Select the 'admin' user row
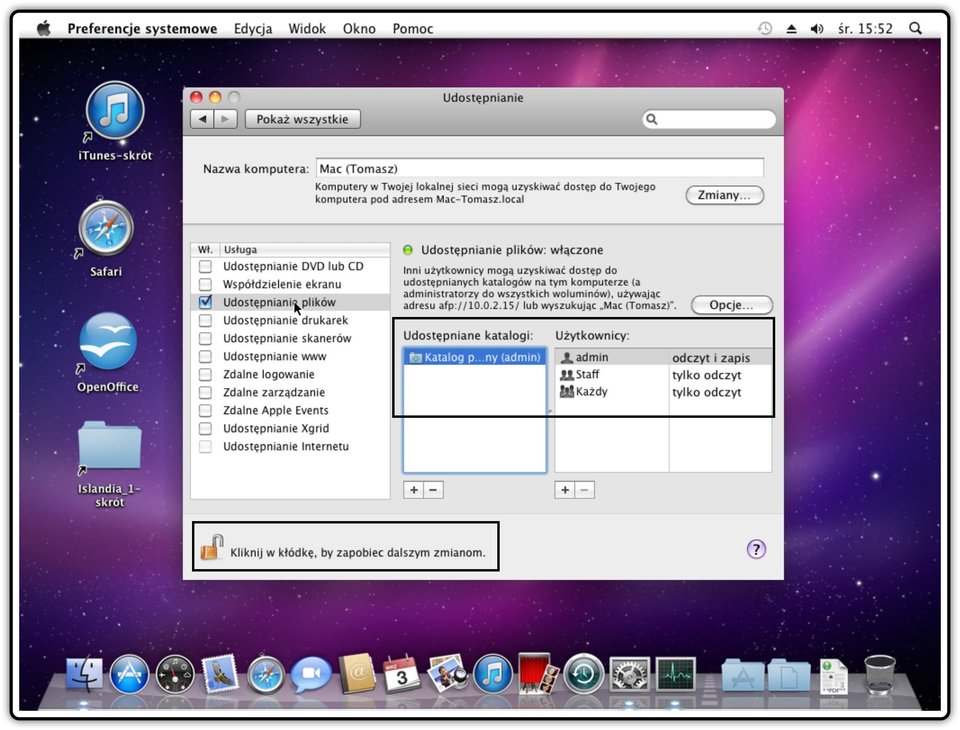The height and width of the screenshot is (730, 960). tap(663, 358)
